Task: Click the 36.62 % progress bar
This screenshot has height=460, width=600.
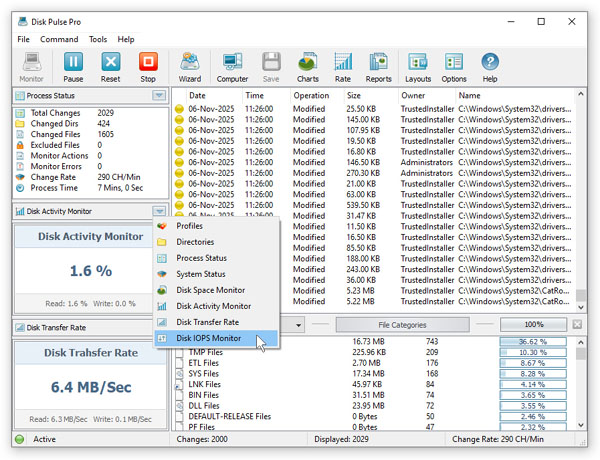Action: click(533, 341)
